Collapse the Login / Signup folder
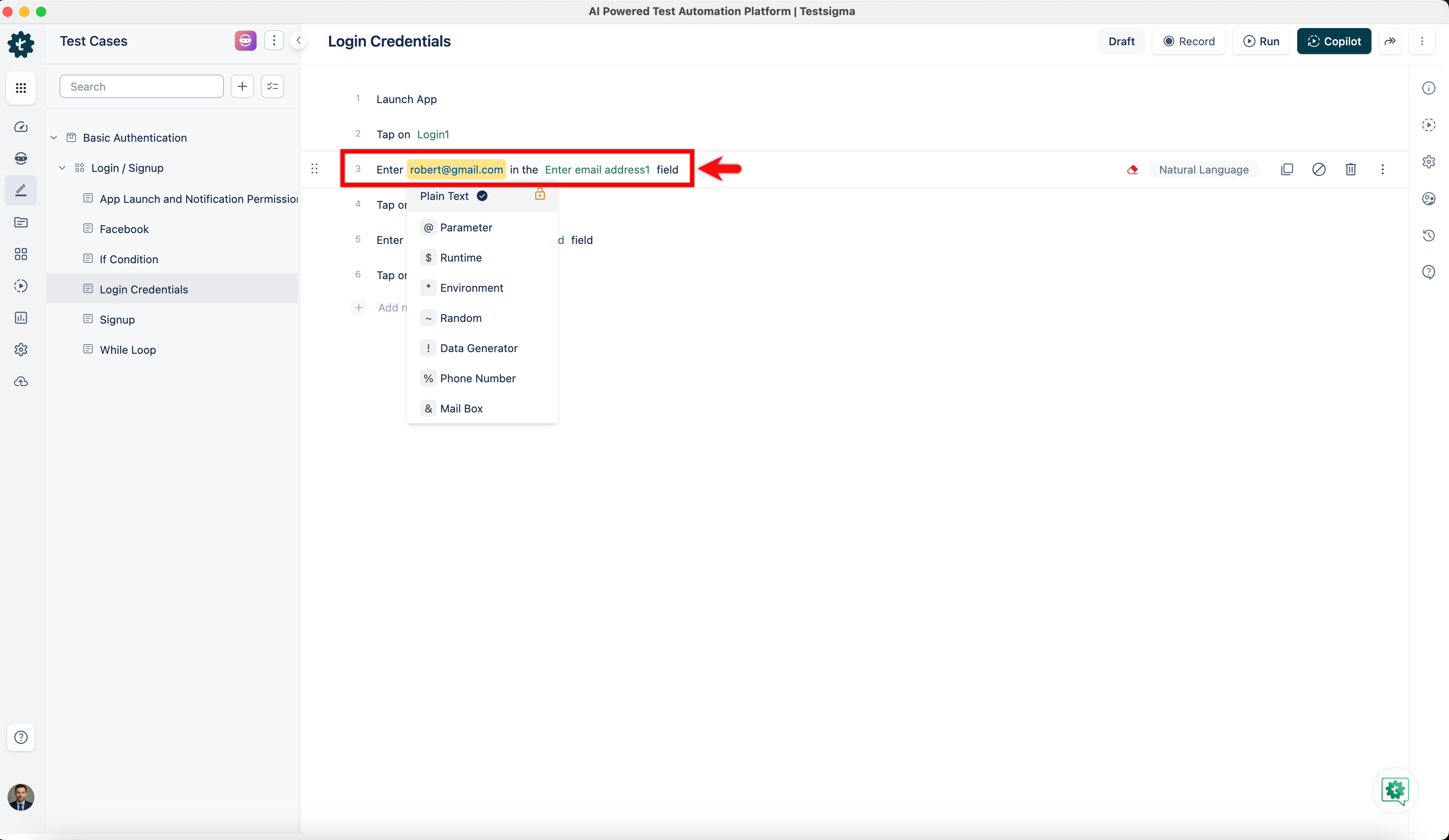Screen dimensions: 1449x840 coord(62,168)
